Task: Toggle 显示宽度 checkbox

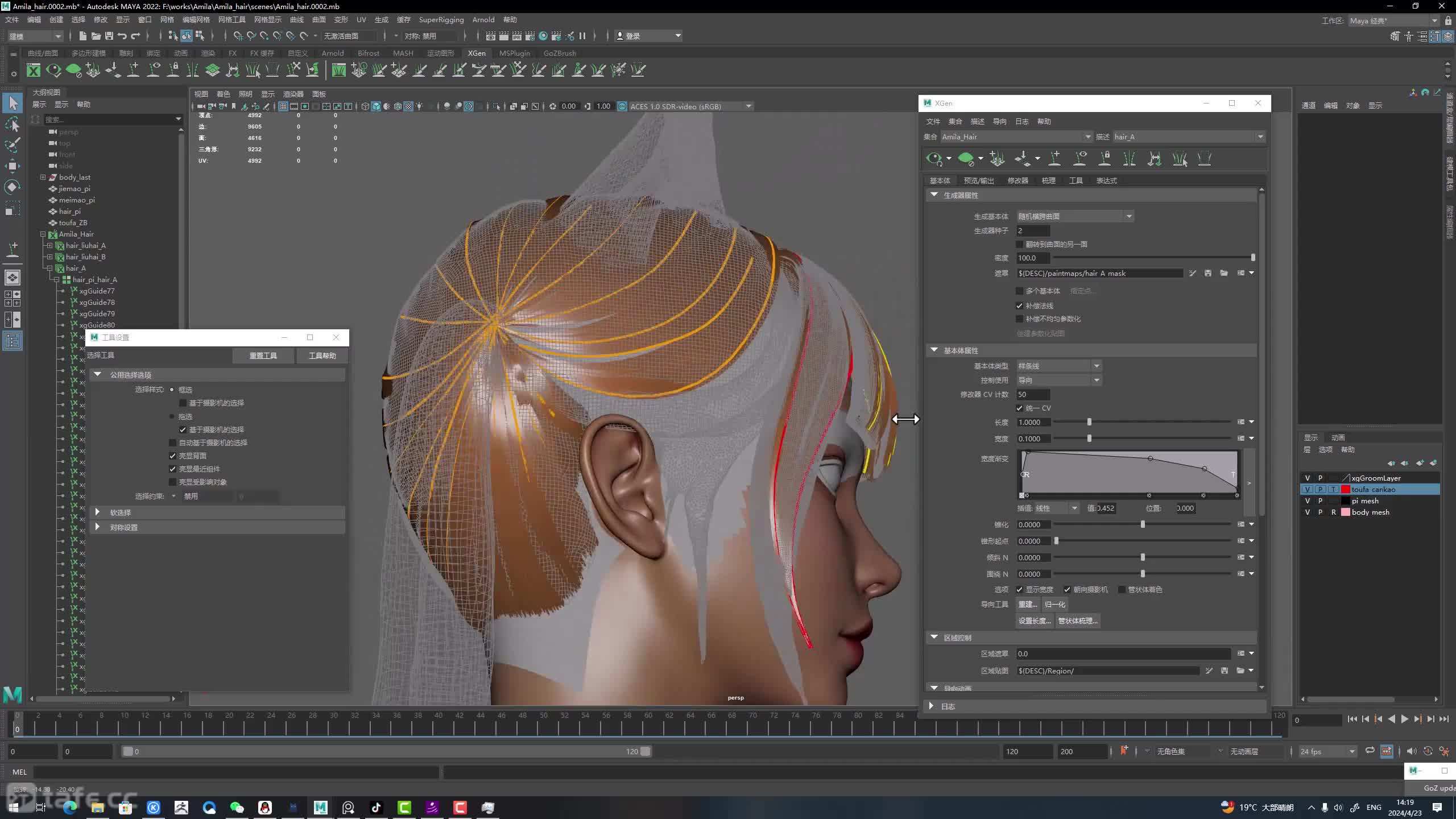Action: pyautogui.click(x=1020, y=589)
